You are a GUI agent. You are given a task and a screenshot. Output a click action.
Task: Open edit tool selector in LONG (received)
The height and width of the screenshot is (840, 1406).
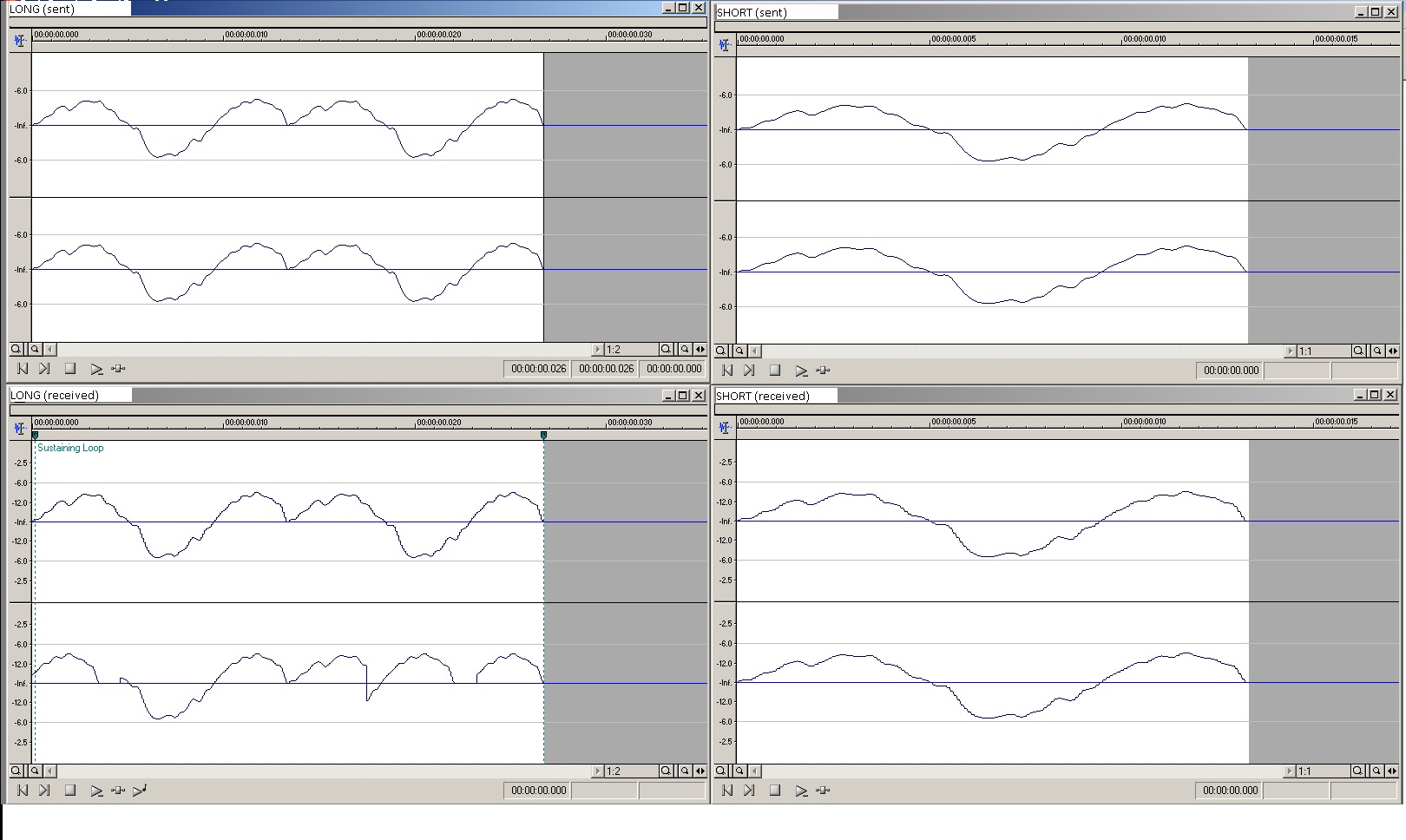[x=20, y=429]
